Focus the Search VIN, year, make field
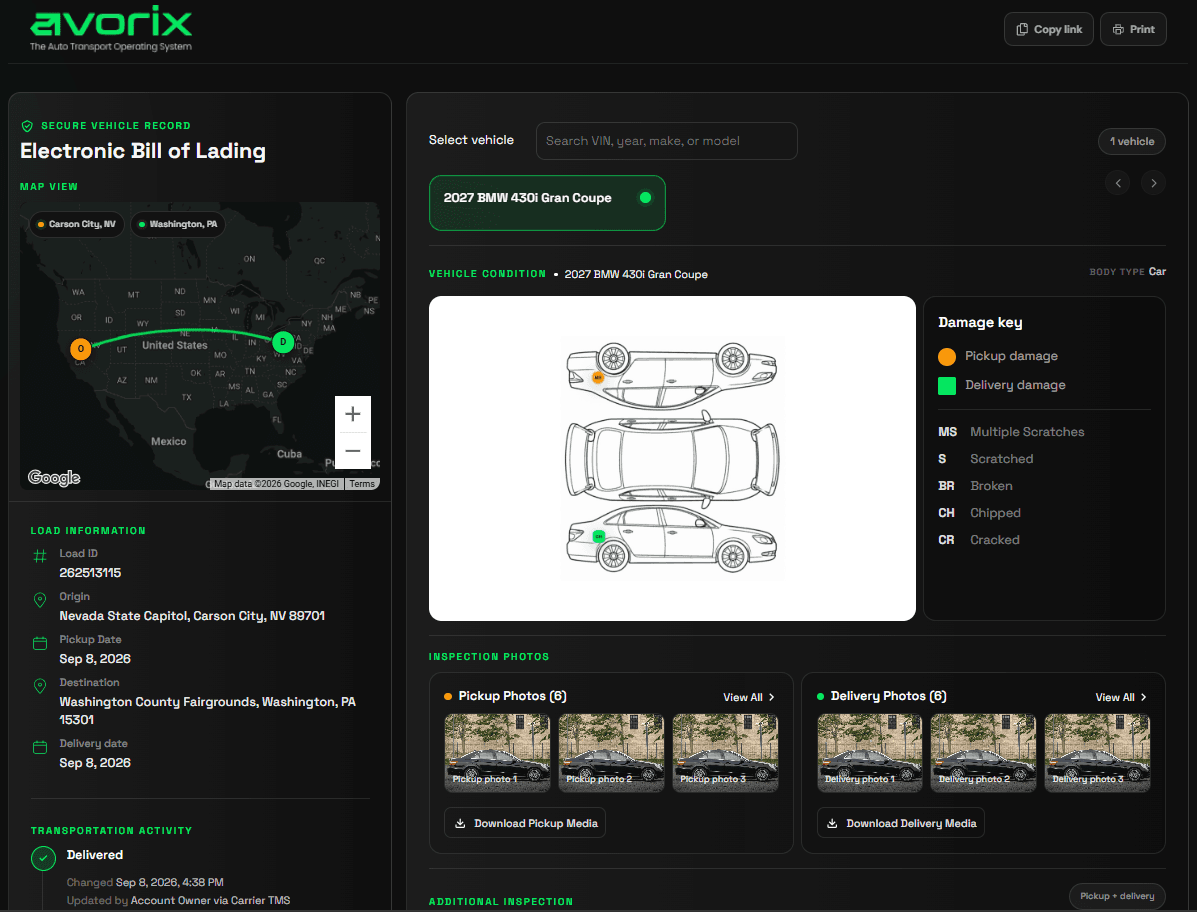Viewport: 1197px width, 912px height. [666, 141]
